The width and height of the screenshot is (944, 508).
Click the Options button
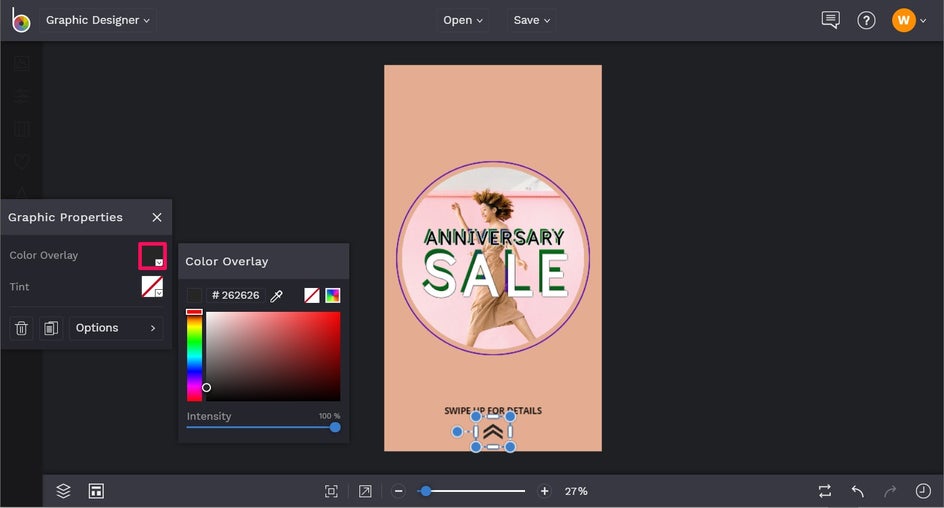(x=116, y=328)
